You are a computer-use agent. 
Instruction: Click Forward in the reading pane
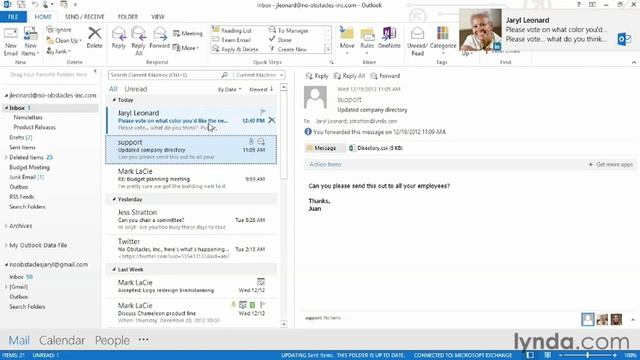[x=385, y=76]
